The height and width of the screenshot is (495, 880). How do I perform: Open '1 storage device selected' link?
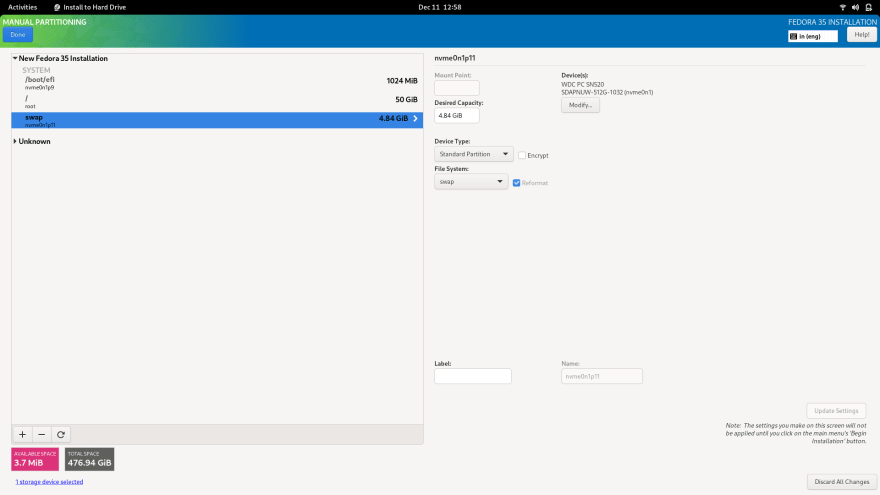point(49,482)
